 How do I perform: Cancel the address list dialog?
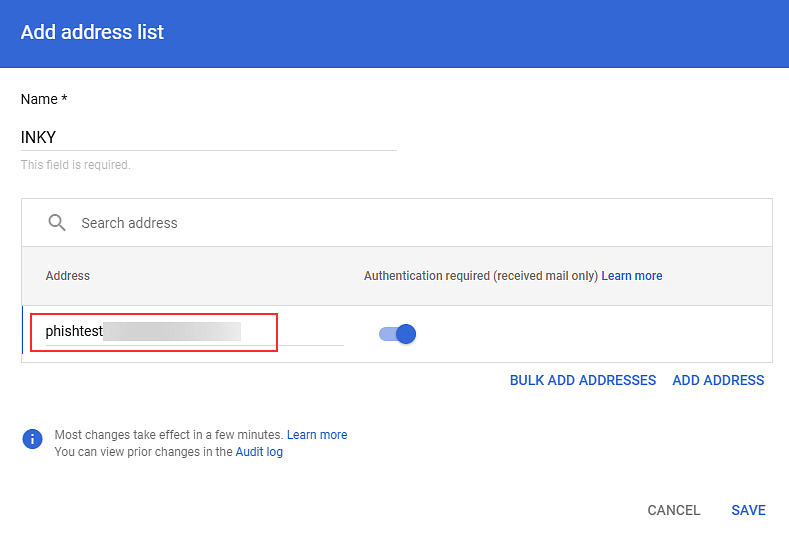pos(674,510)
